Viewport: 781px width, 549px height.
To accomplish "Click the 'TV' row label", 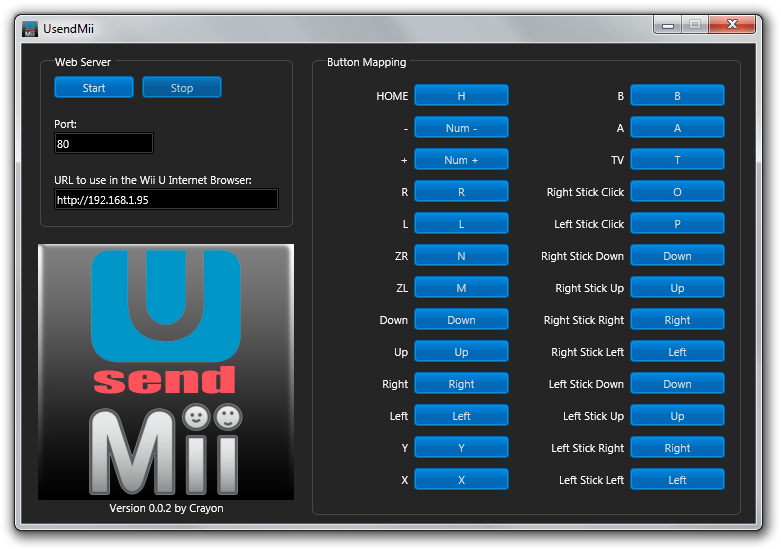I will (x=617, y=160).
